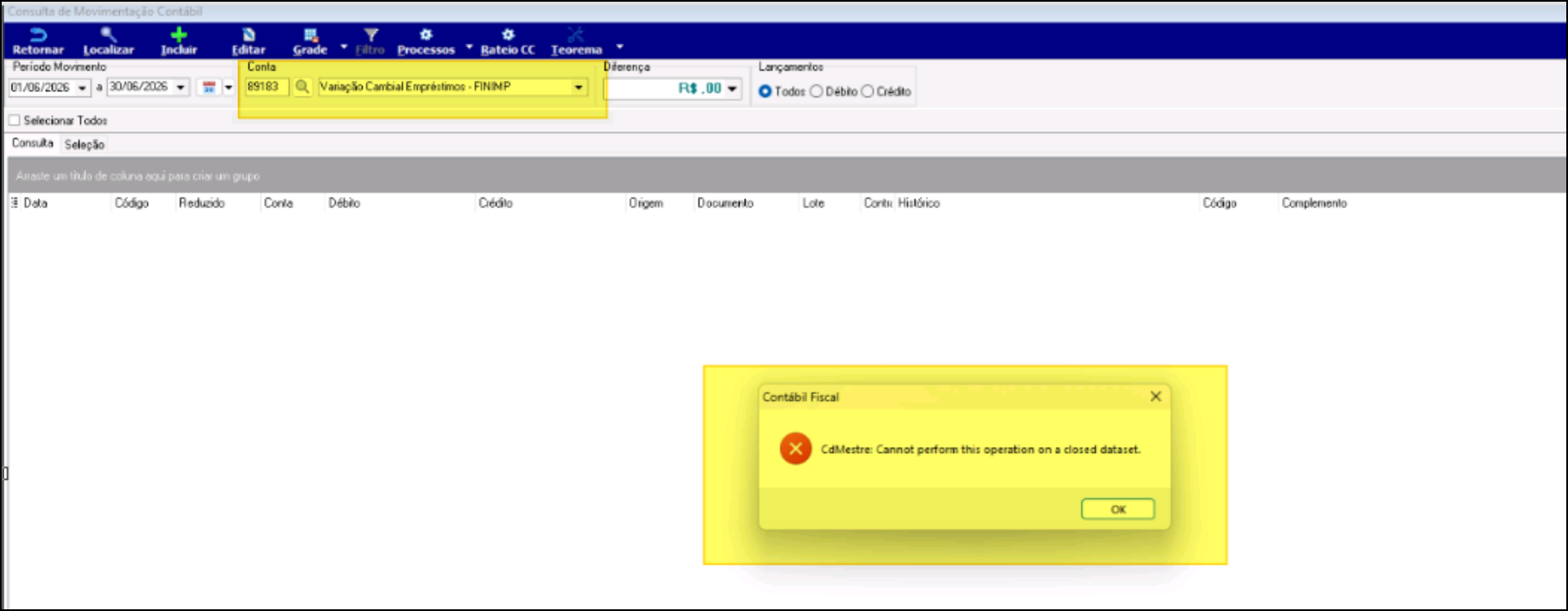Choose the Crédito radio option under Lançamentos
The image size is (1568, 611).
(x=868, y=91)
